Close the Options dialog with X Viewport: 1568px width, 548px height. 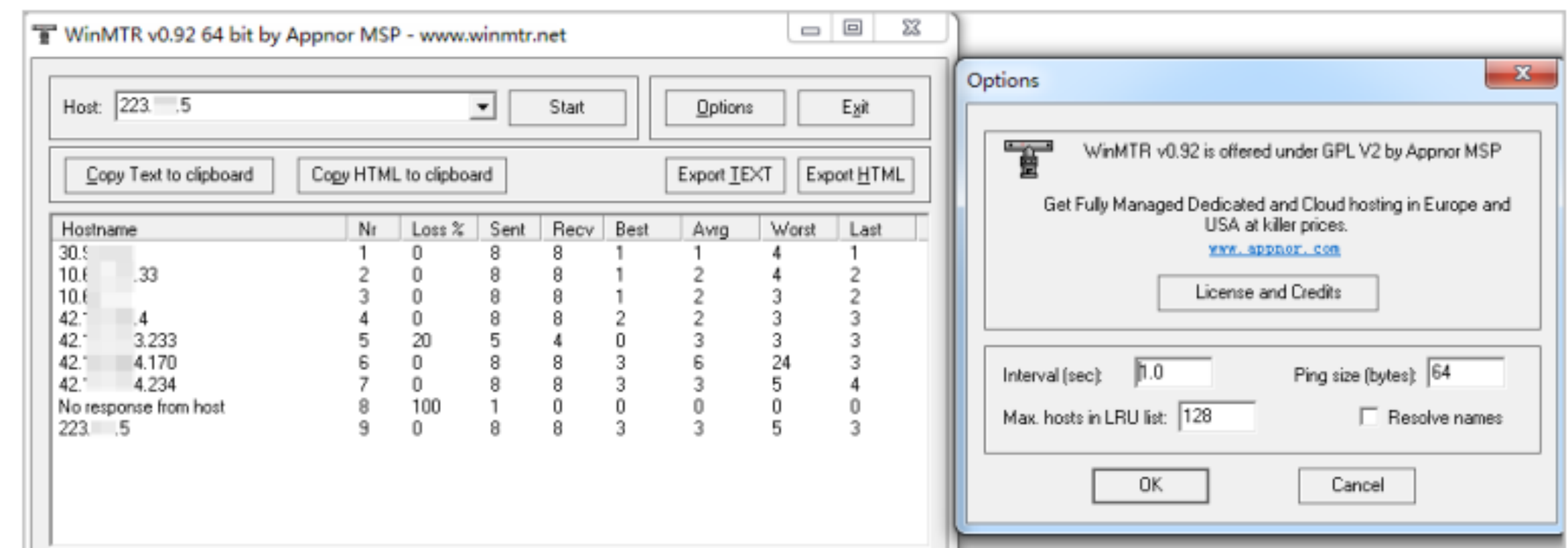click(x=1522, y=74)
